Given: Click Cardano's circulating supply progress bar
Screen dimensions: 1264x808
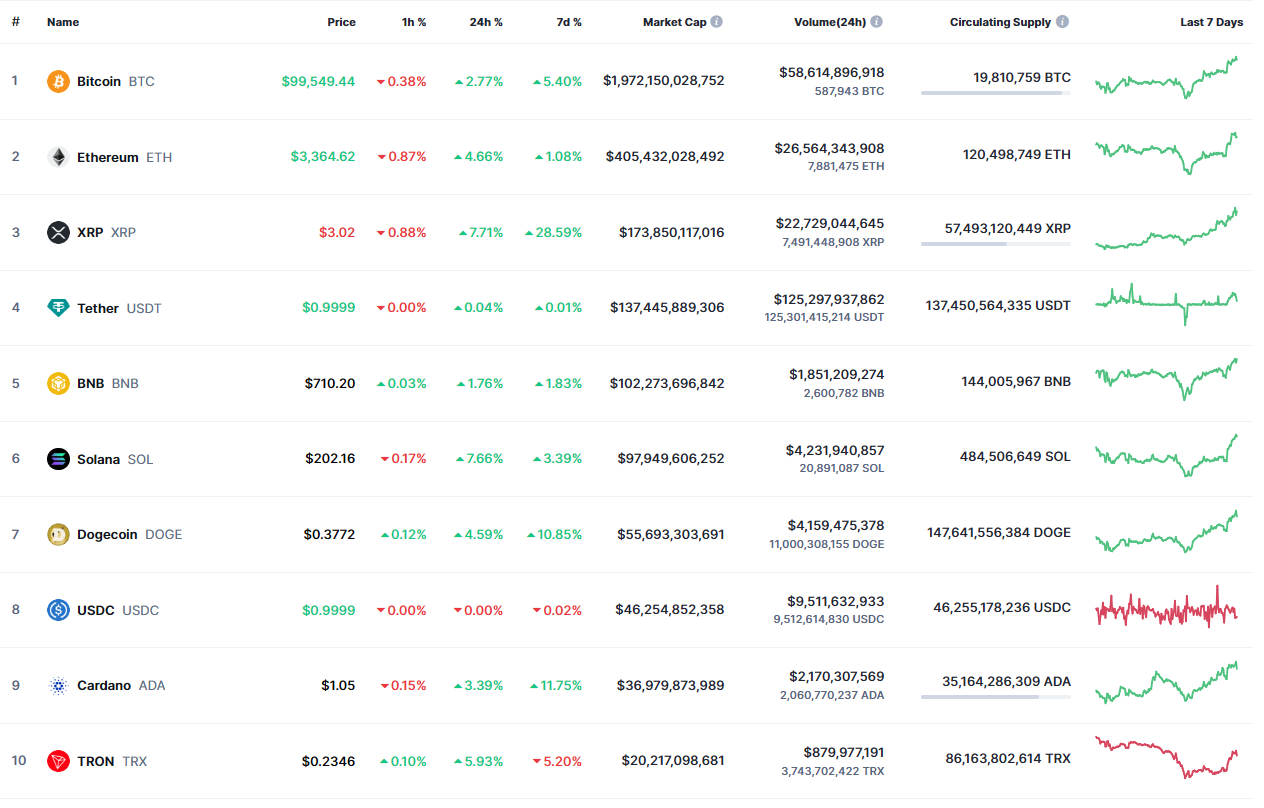Looking at the screenshot, I should click(996, 697).
